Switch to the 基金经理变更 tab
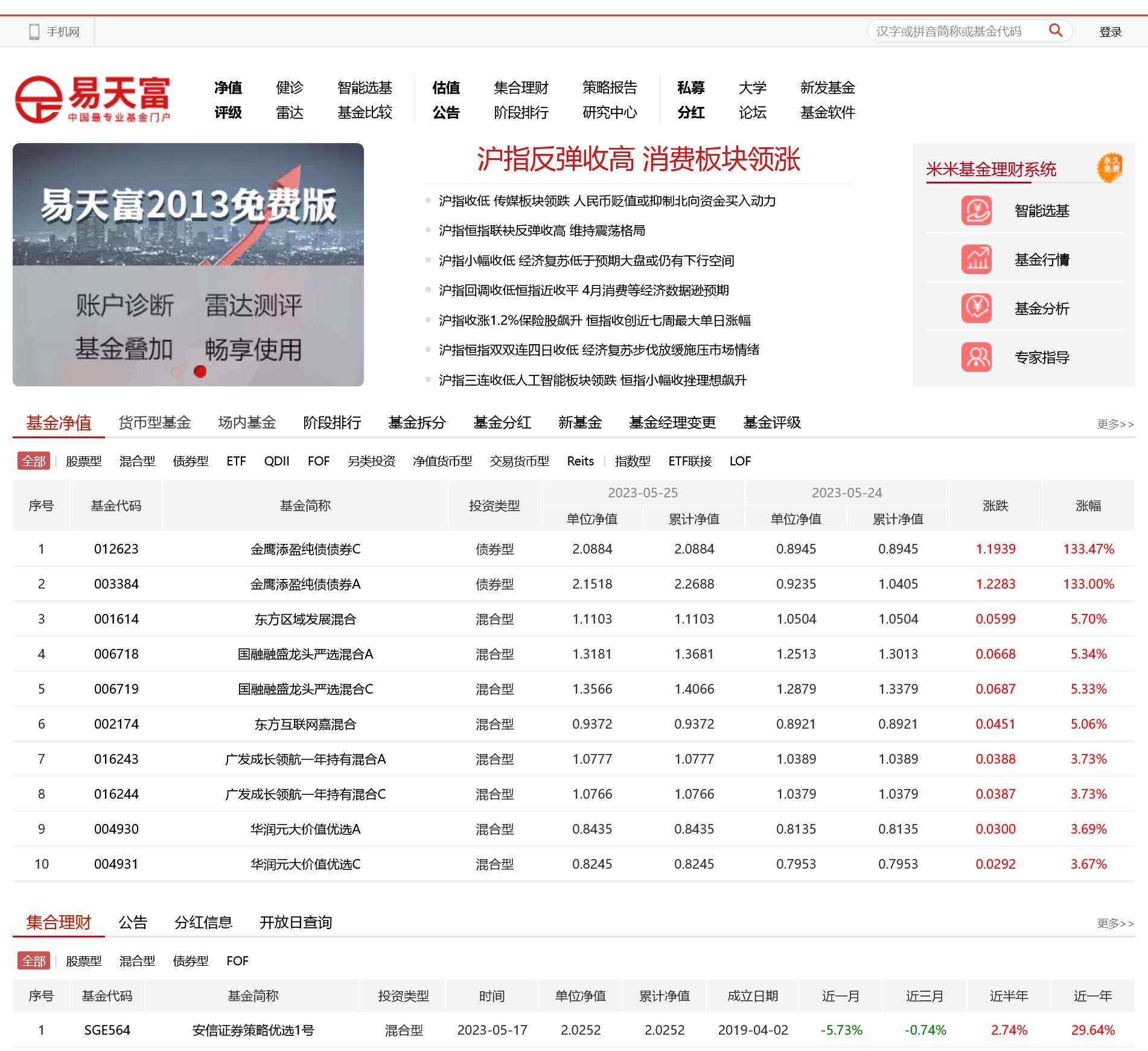Viewport: 1148px width, 1051px height. coord(672,423)
